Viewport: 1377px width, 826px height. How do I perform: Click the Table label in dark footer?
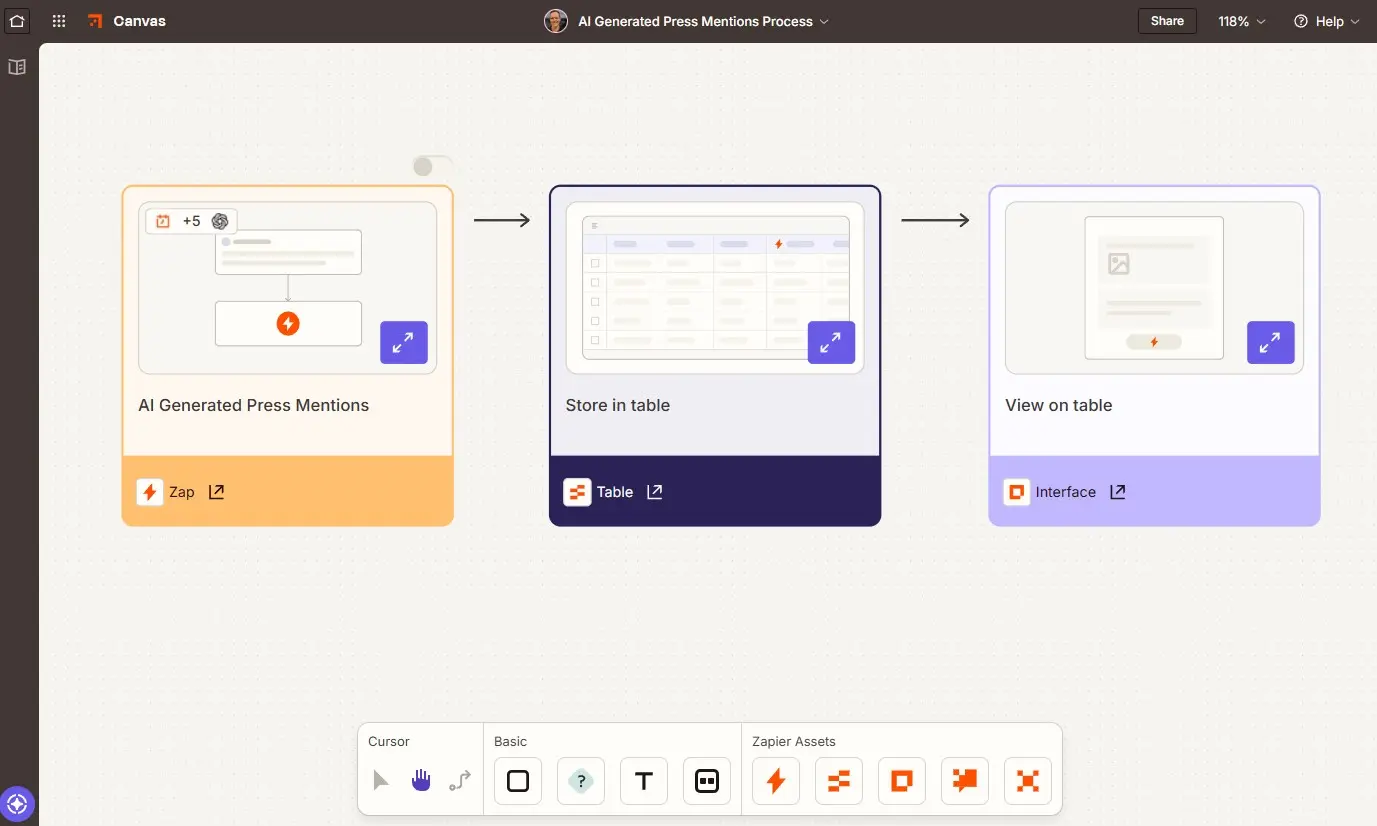point(615,492)
